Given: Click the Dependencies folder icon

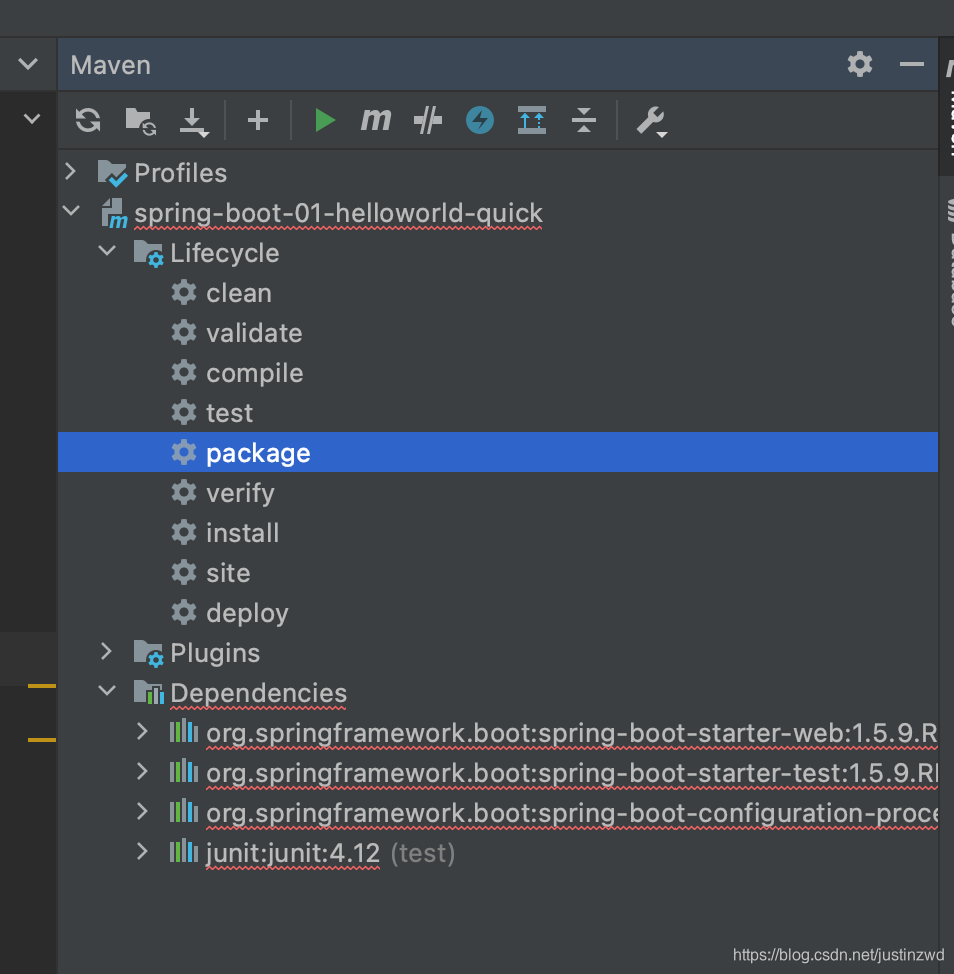Looking at the screenshot, I should tap(148, 693).
